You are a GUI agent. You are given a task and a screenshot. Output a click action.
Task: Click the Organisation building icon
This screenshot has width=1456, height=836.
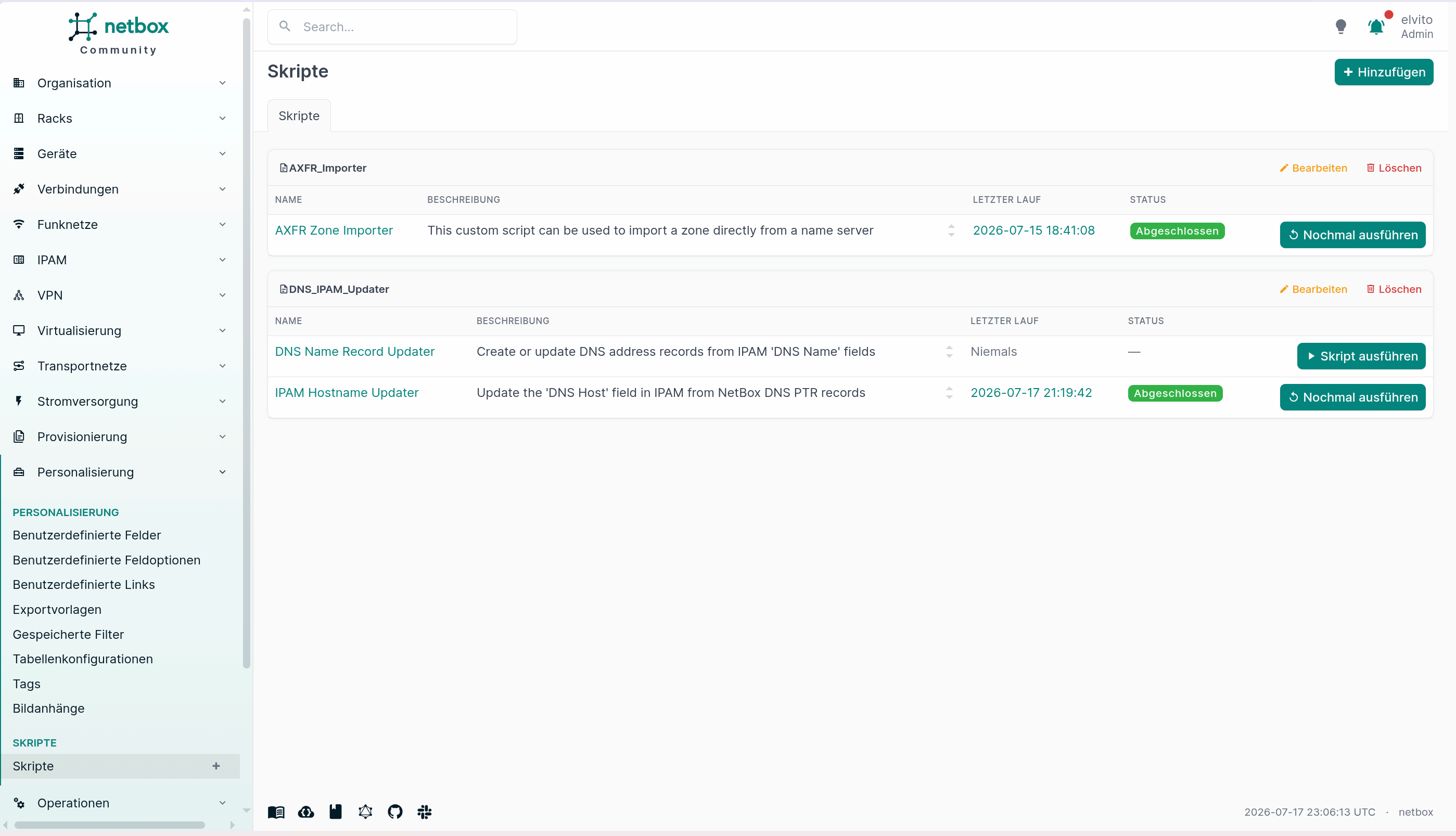pyautogui.click(x=19, y=83)
